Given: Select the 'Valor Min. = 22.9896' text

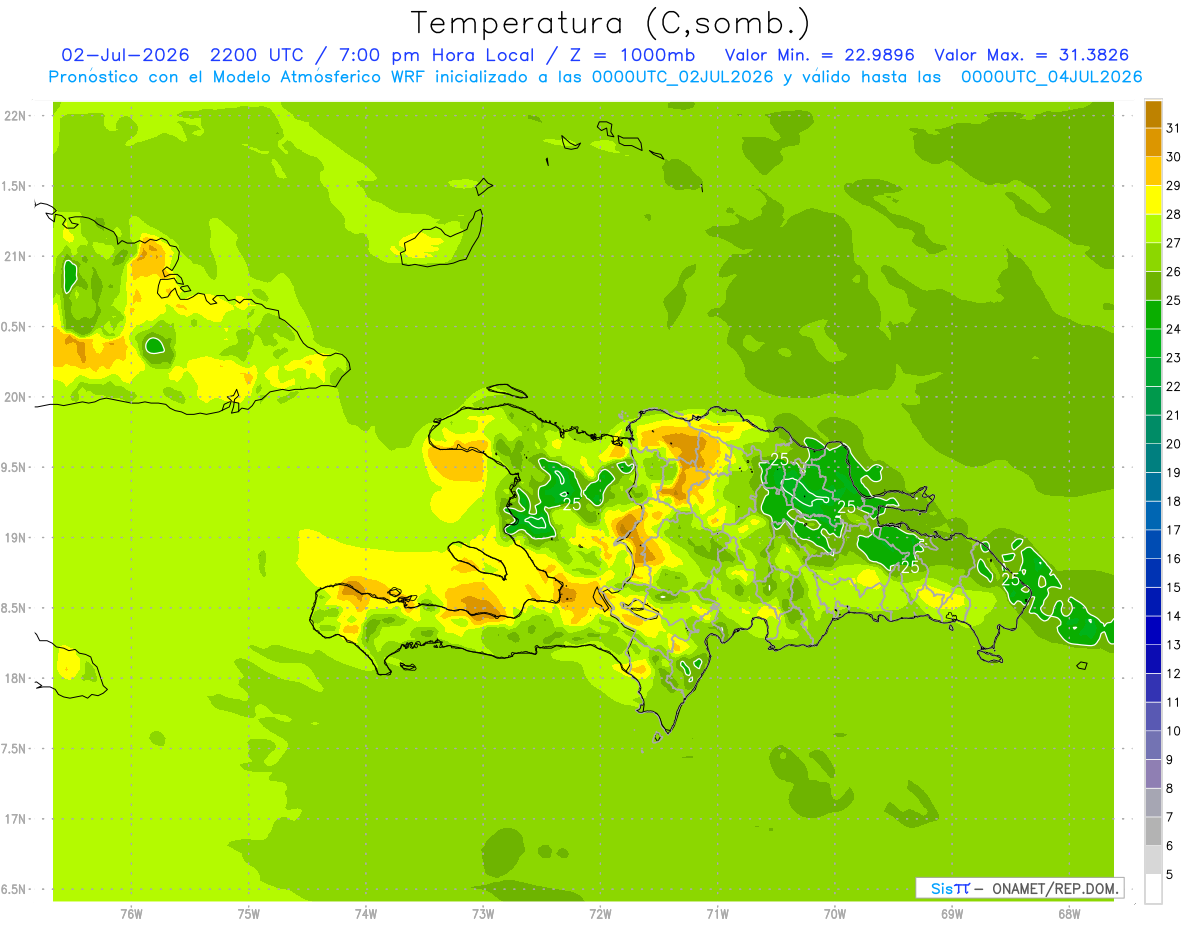Looking at the screenshot, I should [x=820, y=55].
